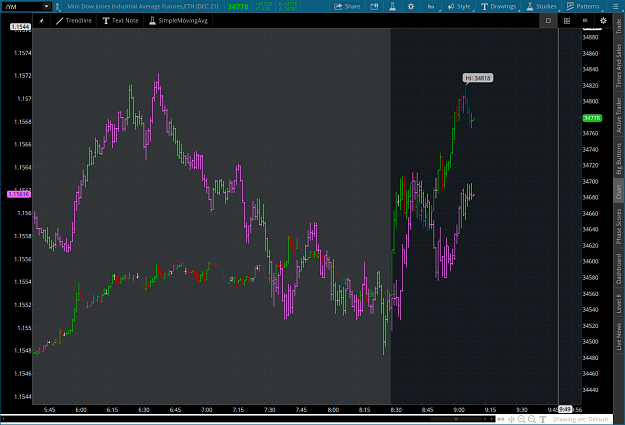Open chart settings gear in top toolbar
This screenshot has height=425, width=625.
coord(411,6)
